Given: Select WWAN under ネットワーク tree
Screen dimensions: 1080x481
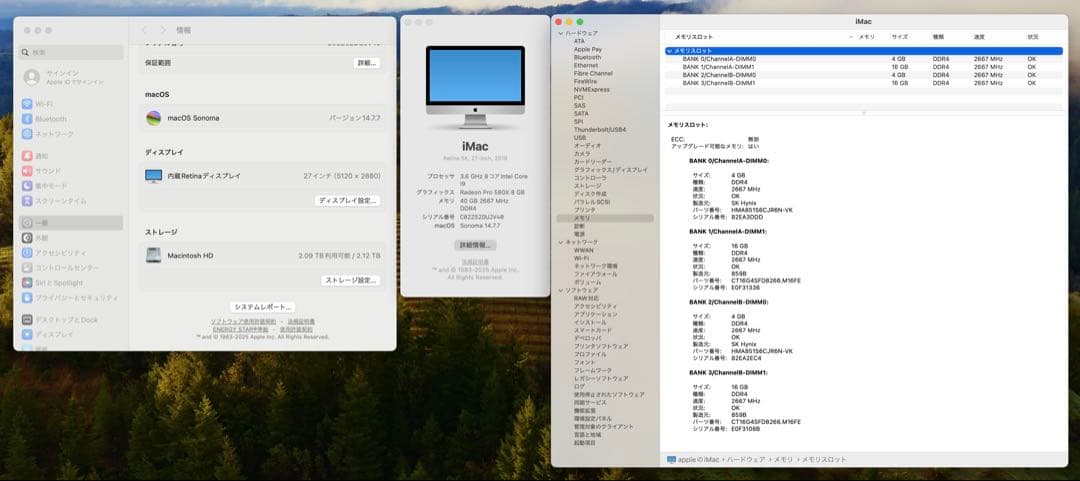Looking at the screenshot, I should coord(583,250).
